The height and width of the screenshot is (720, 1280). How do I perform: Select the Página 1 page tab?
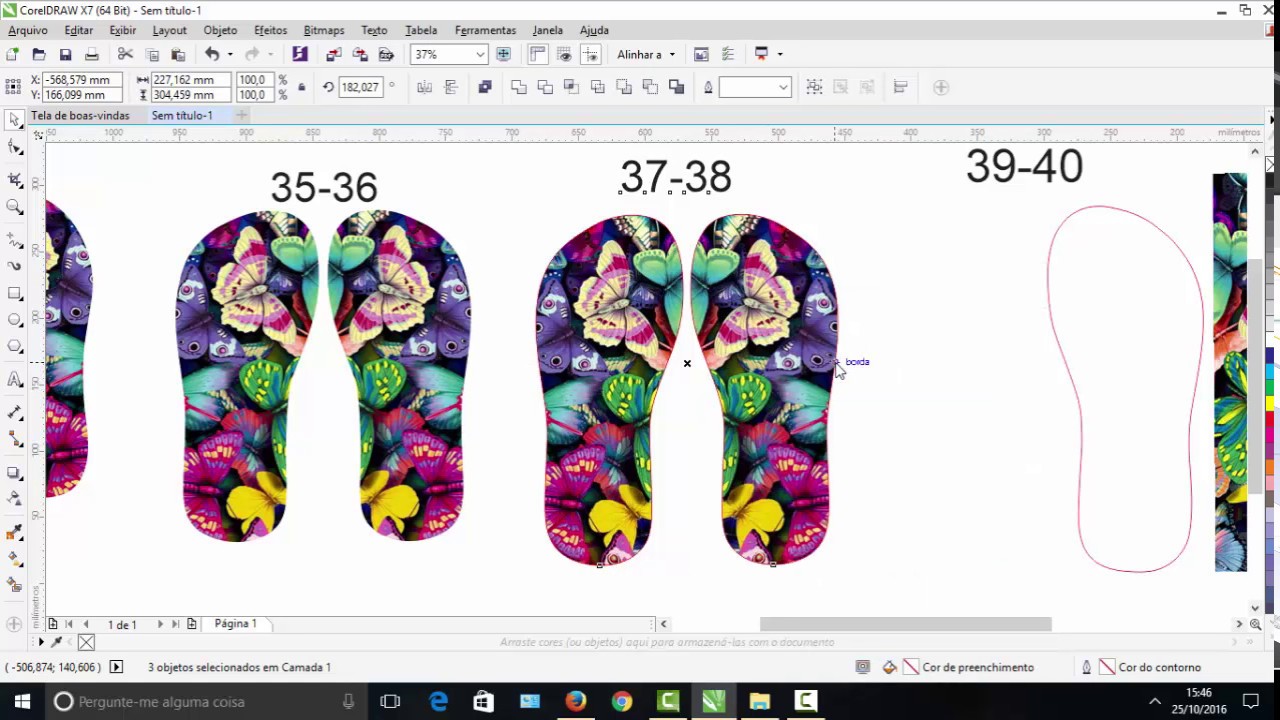[x=236, y=624]
